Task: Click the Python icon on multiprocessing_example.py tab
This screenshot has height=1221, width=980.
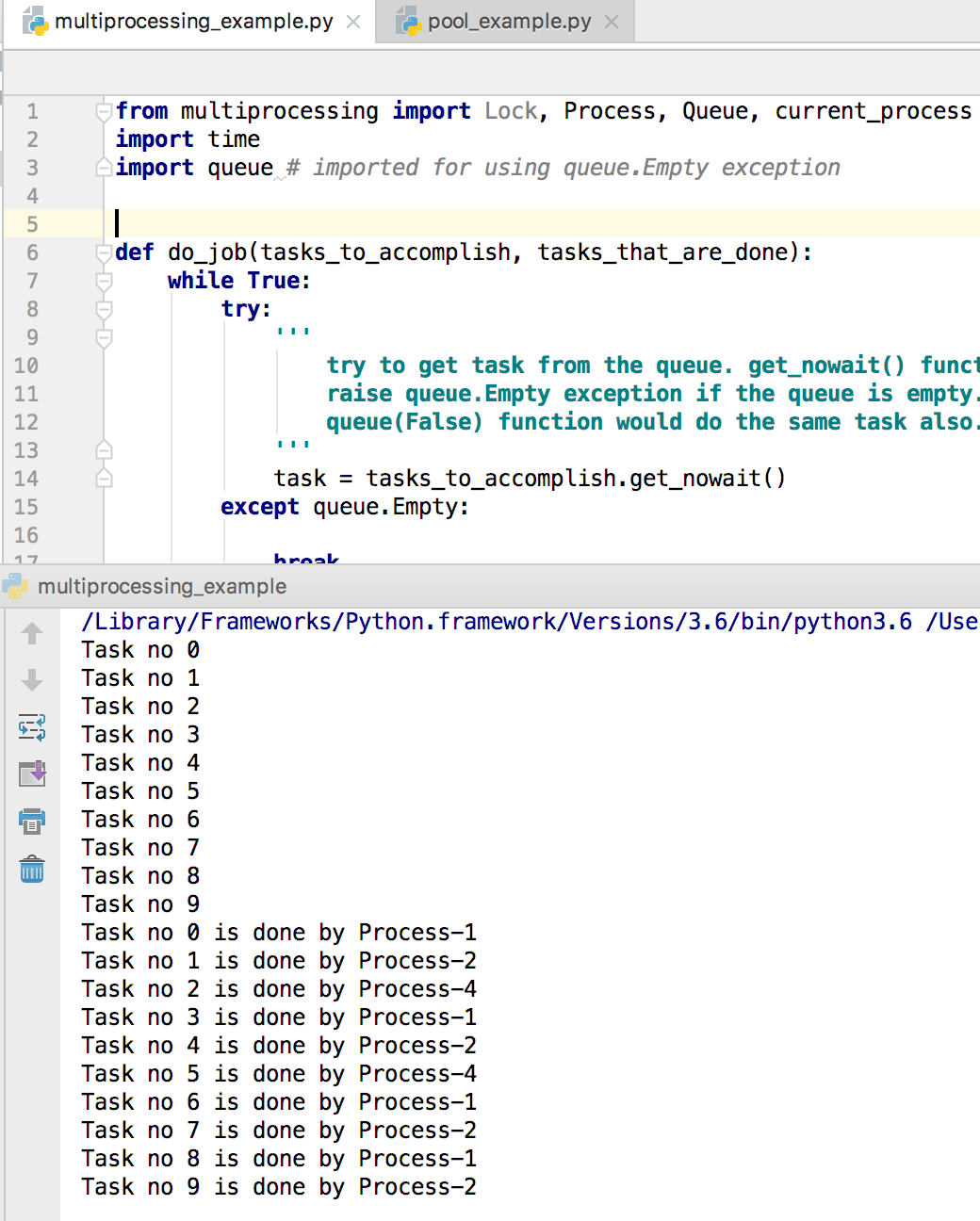Action: pos(35,21)
